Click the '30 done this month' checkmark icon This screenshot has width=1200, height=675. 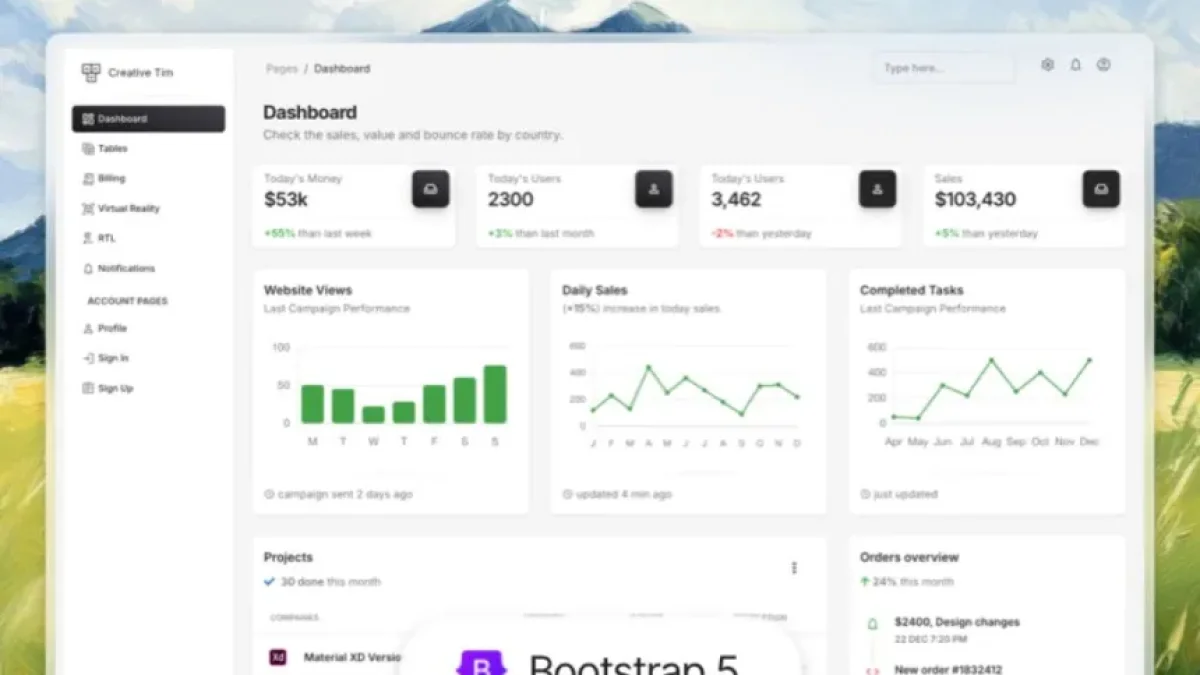coord(269,581)
